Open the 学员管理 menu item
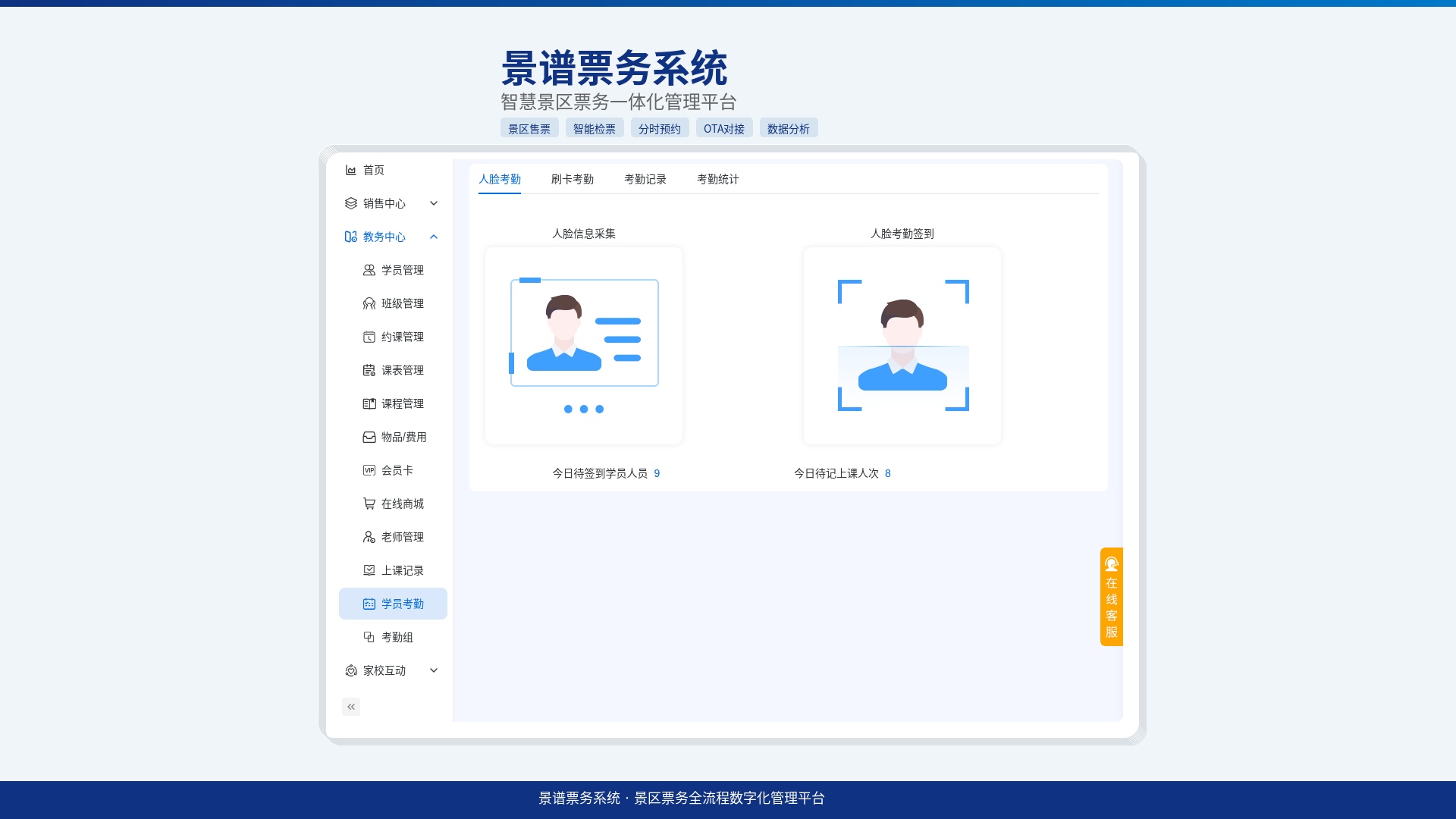This screenshot has height=819, width=1456. pyautogui.click(x=393, y=270)
